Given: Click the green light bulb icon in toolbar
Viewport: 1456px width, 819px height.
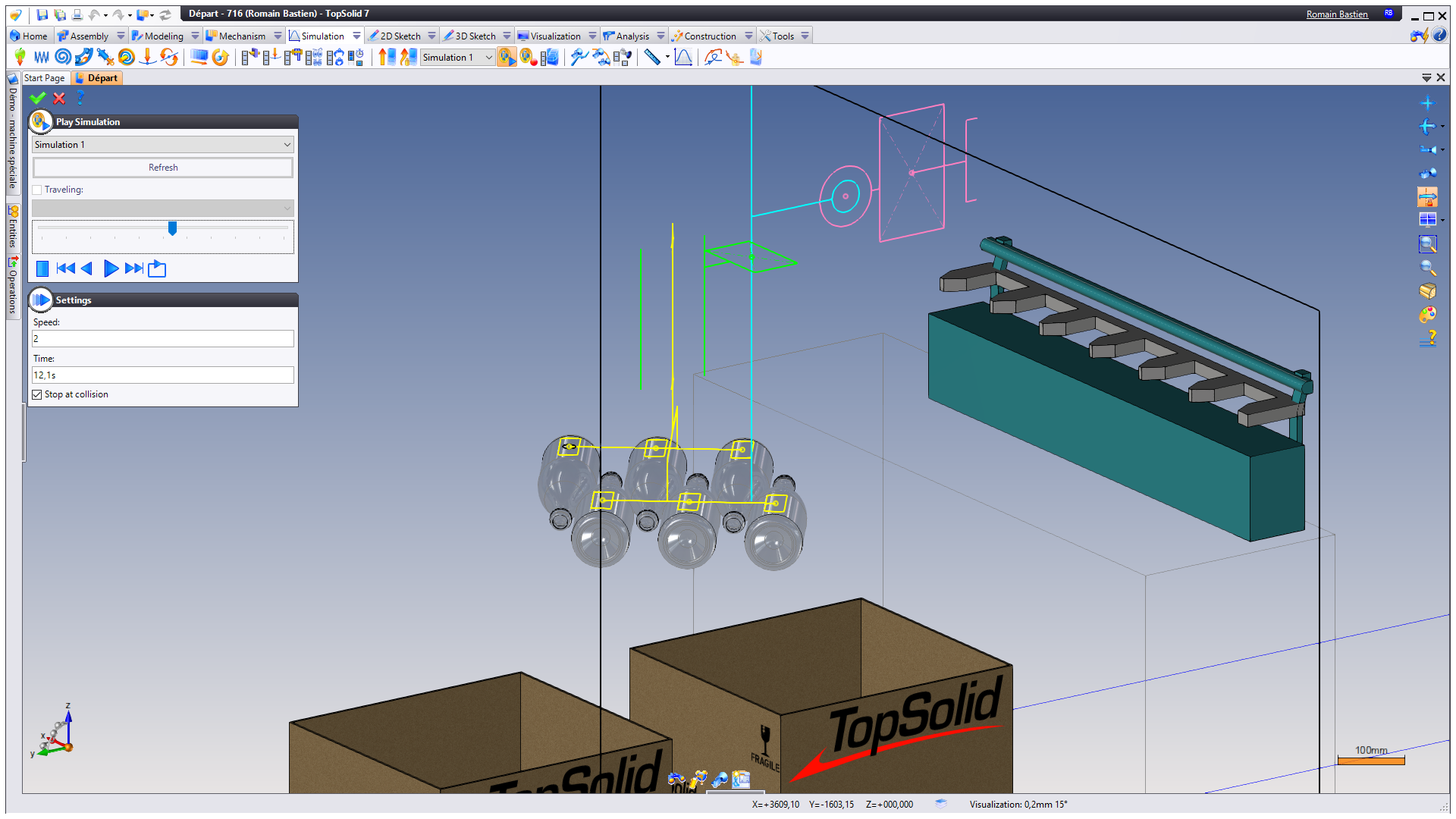Looking at the screenshot, I should (x=20, y=57).
